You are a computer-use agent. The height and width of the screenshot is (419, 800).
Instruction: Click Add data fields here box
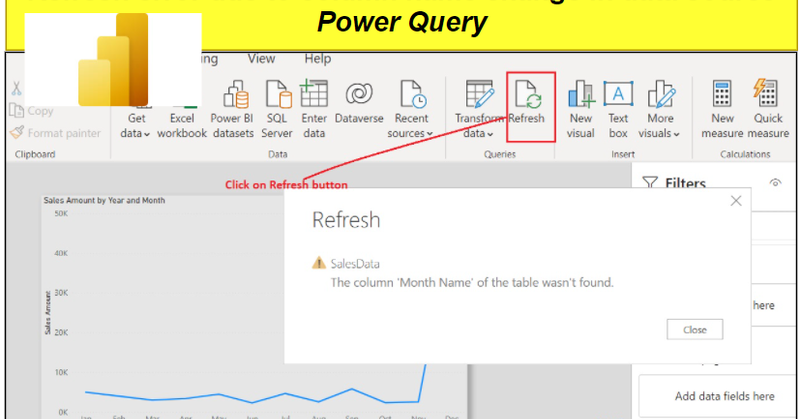(718, 396)
